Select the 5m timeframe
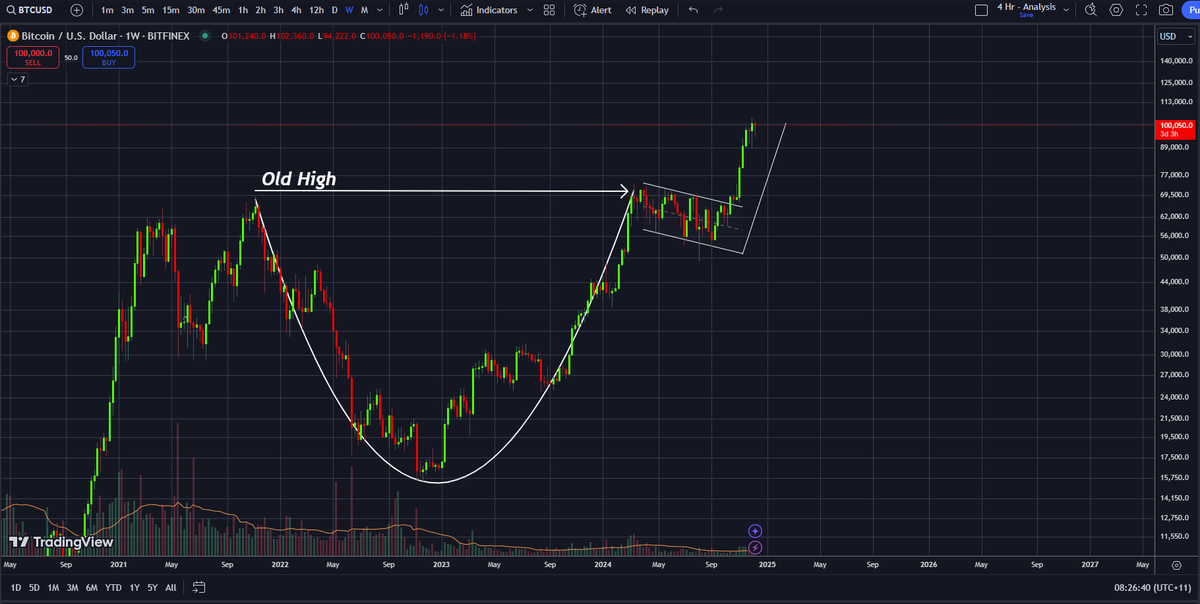 (x=148, y=10)
